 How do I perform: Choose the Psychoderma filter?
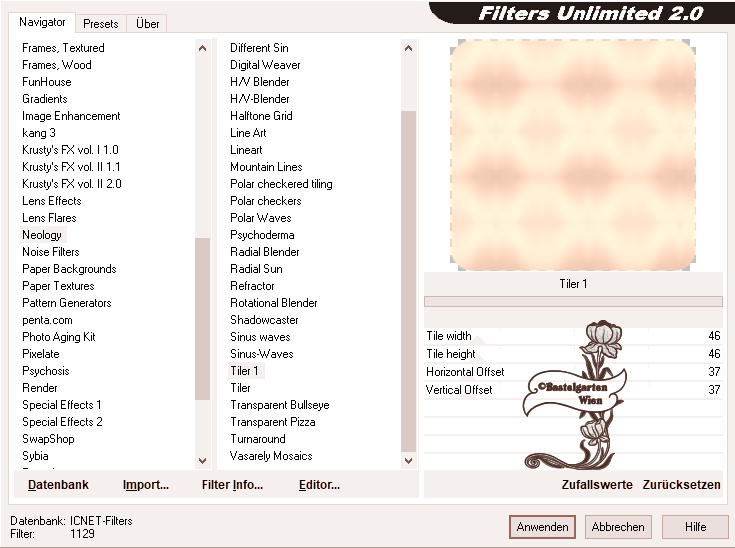point(262,235)
